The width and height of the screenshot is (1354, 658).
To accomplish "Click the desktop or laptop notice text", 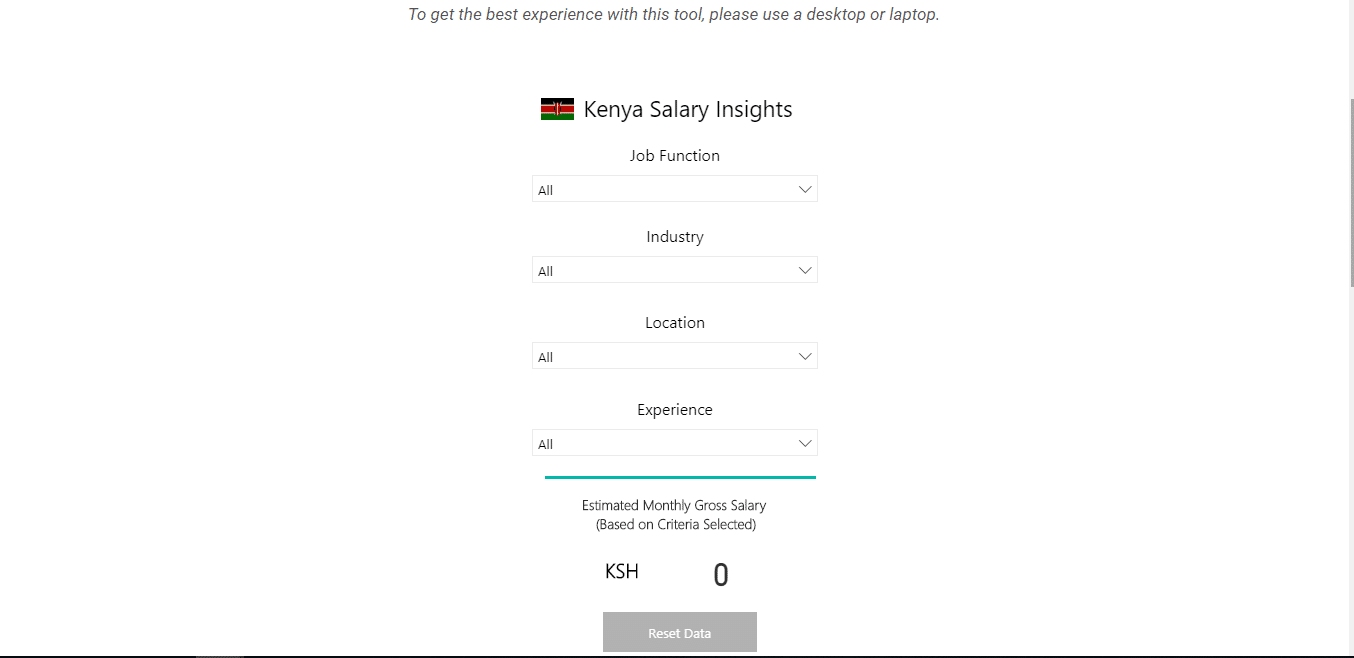I will click(x=674, y=15).
